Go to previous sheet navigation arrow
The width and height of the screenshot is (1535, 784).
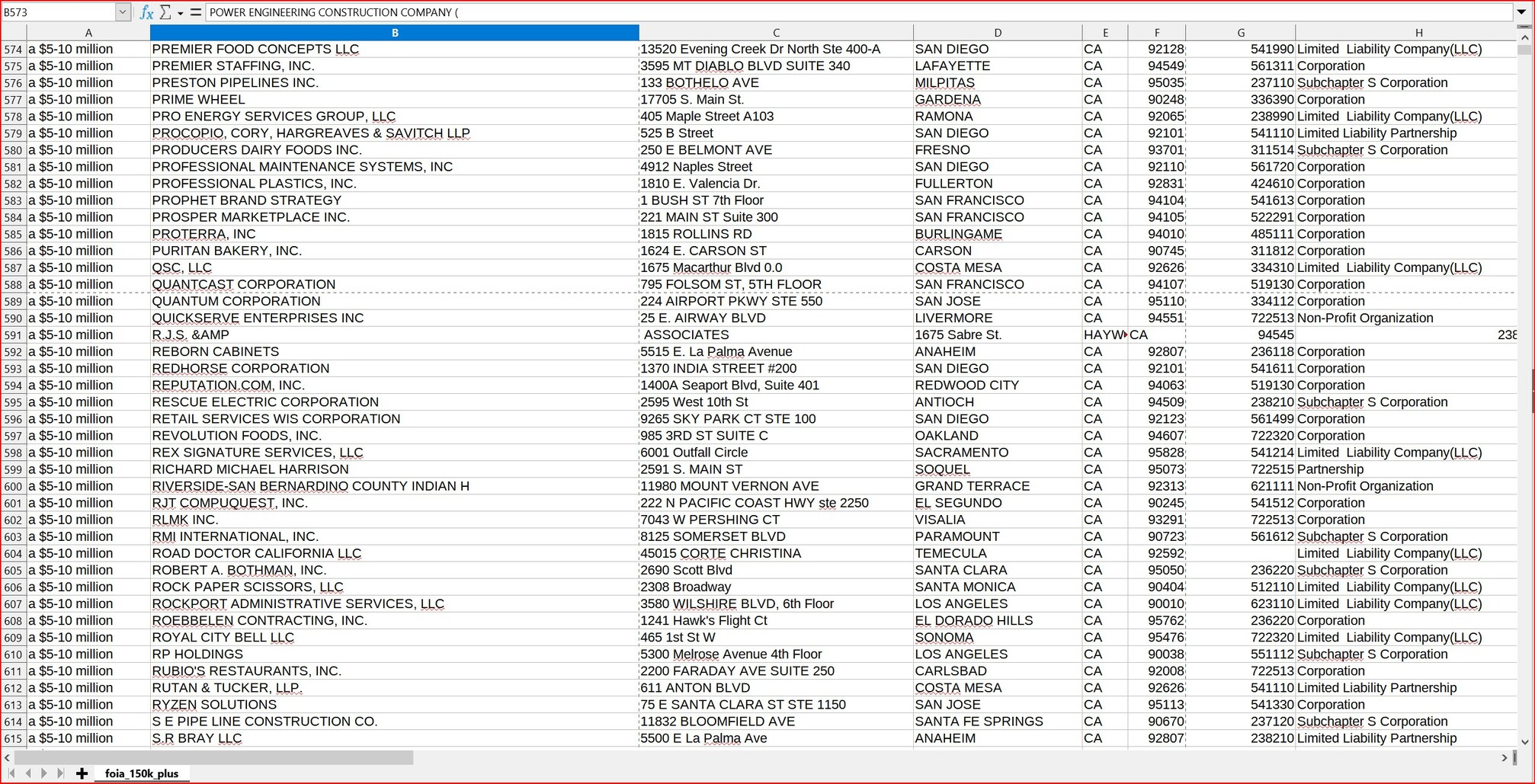pos(28,773)
